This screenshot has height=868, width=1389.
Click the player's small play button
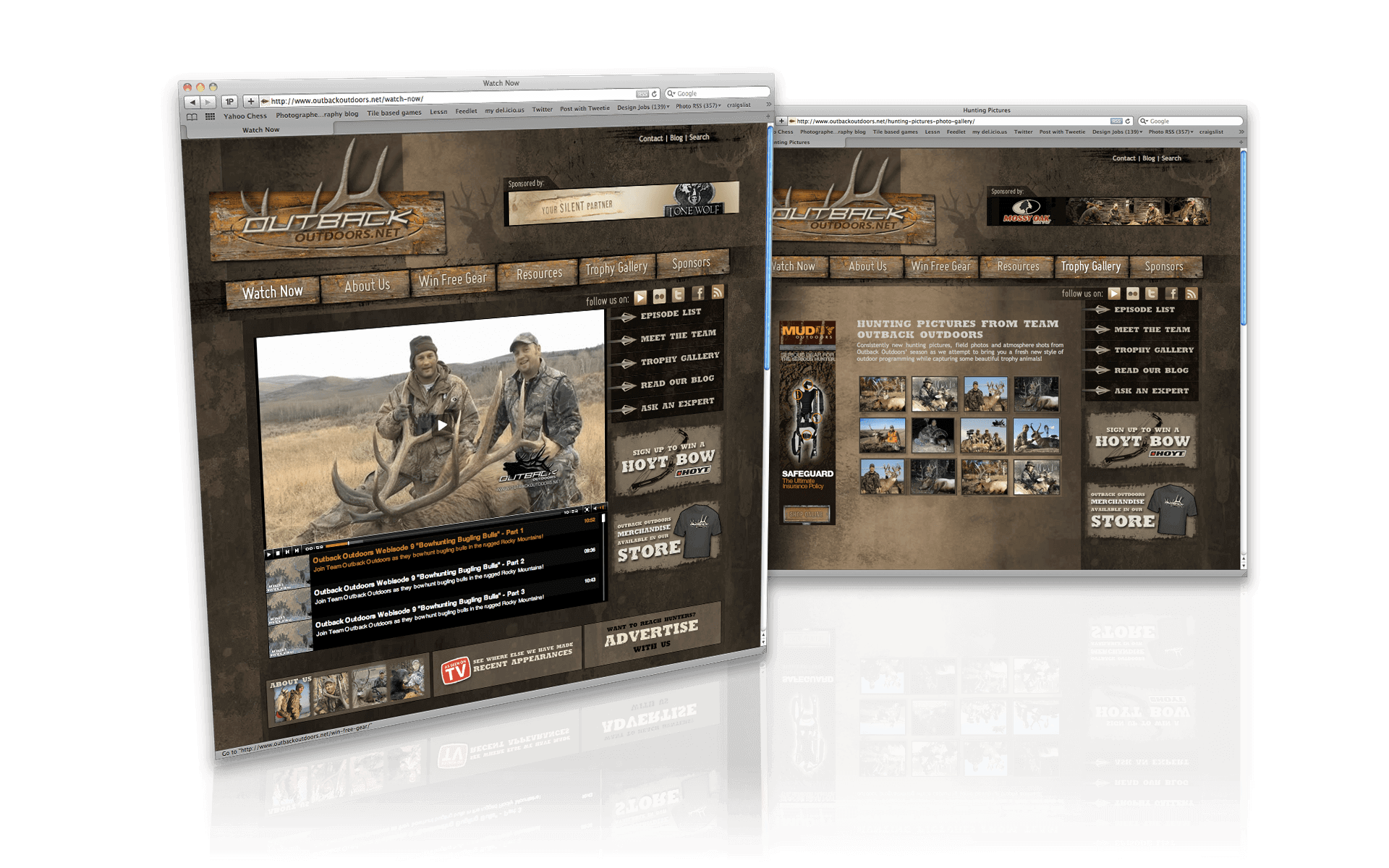tap(268, 554)
